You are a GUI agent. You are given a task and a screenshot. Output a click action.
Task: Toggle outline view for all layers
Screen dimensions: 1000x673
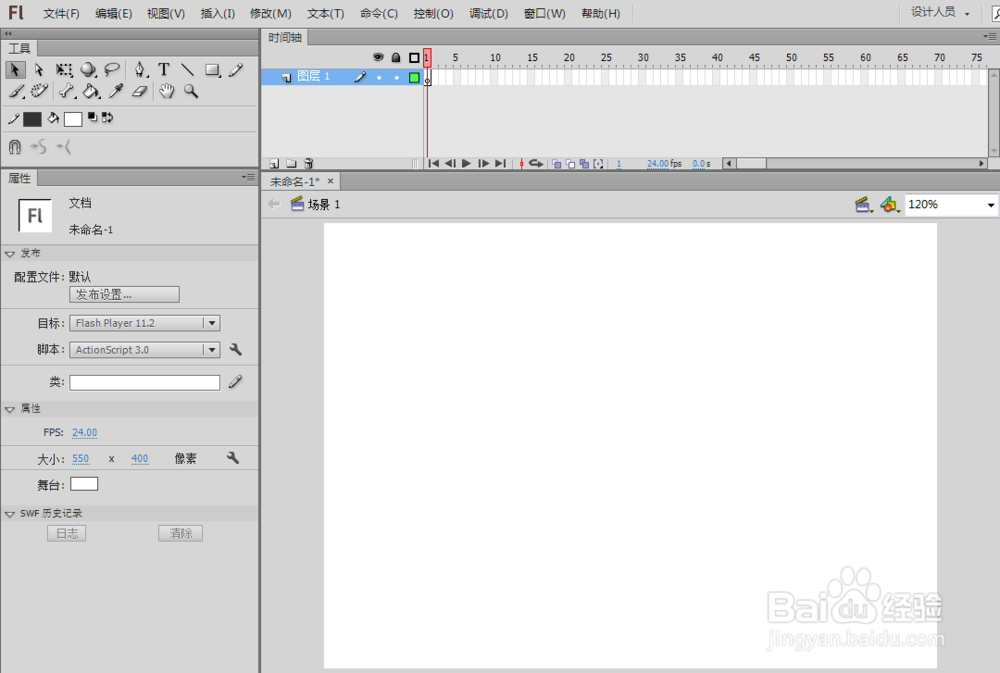[414, 58]
